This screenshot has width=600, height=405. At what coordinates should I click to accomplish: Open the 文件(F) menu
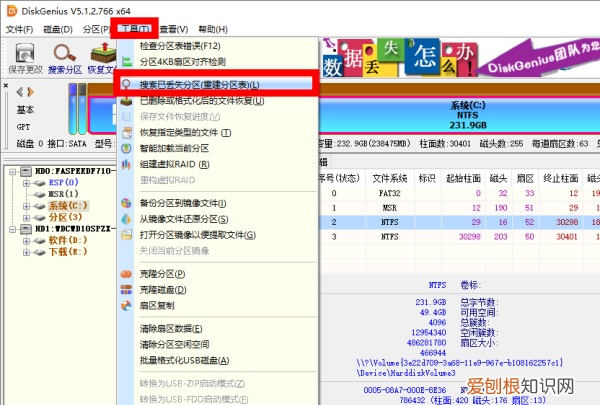point(20,29)
